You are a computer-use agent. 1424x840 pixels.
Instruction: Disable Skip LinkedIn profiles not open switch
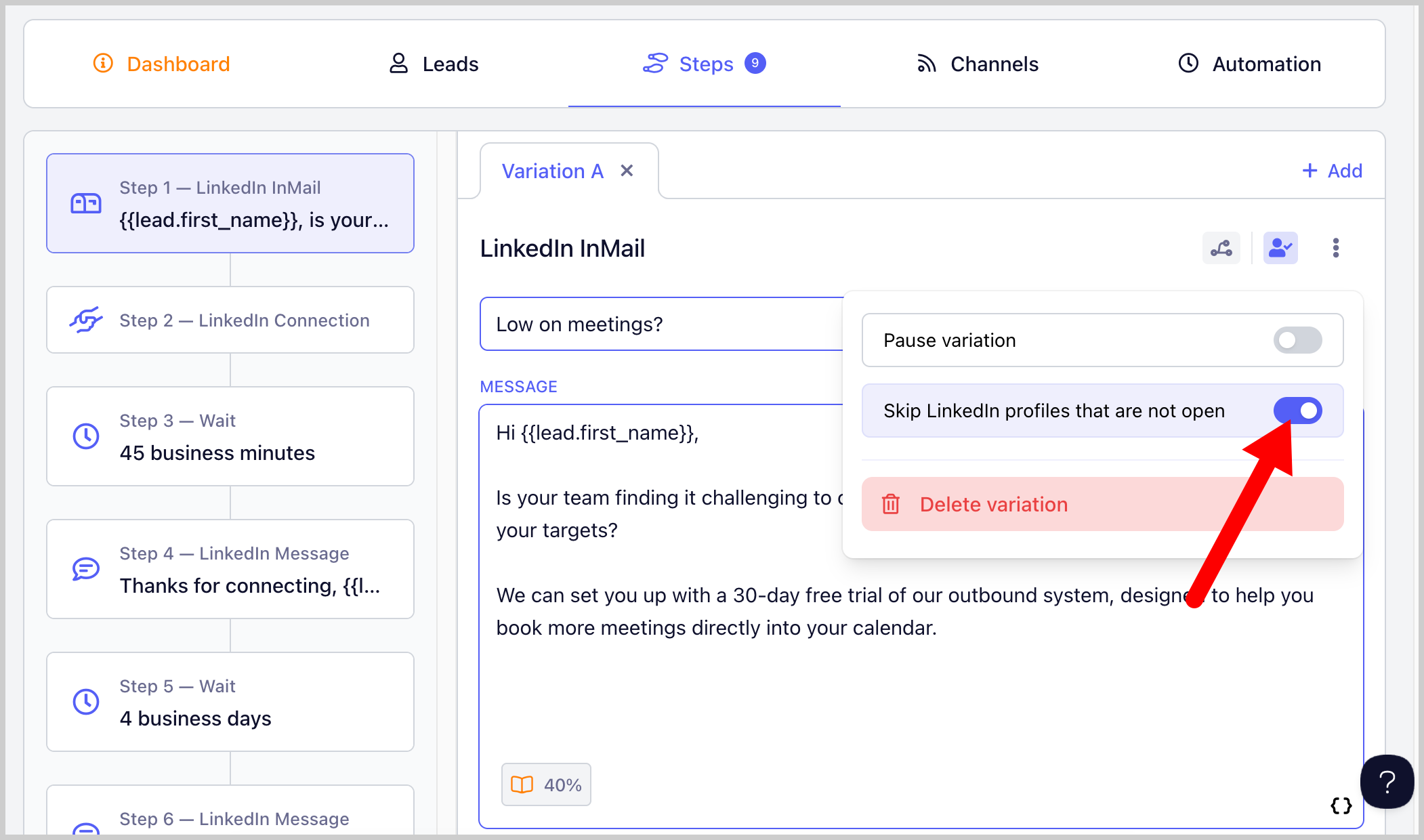(1297, 411)
